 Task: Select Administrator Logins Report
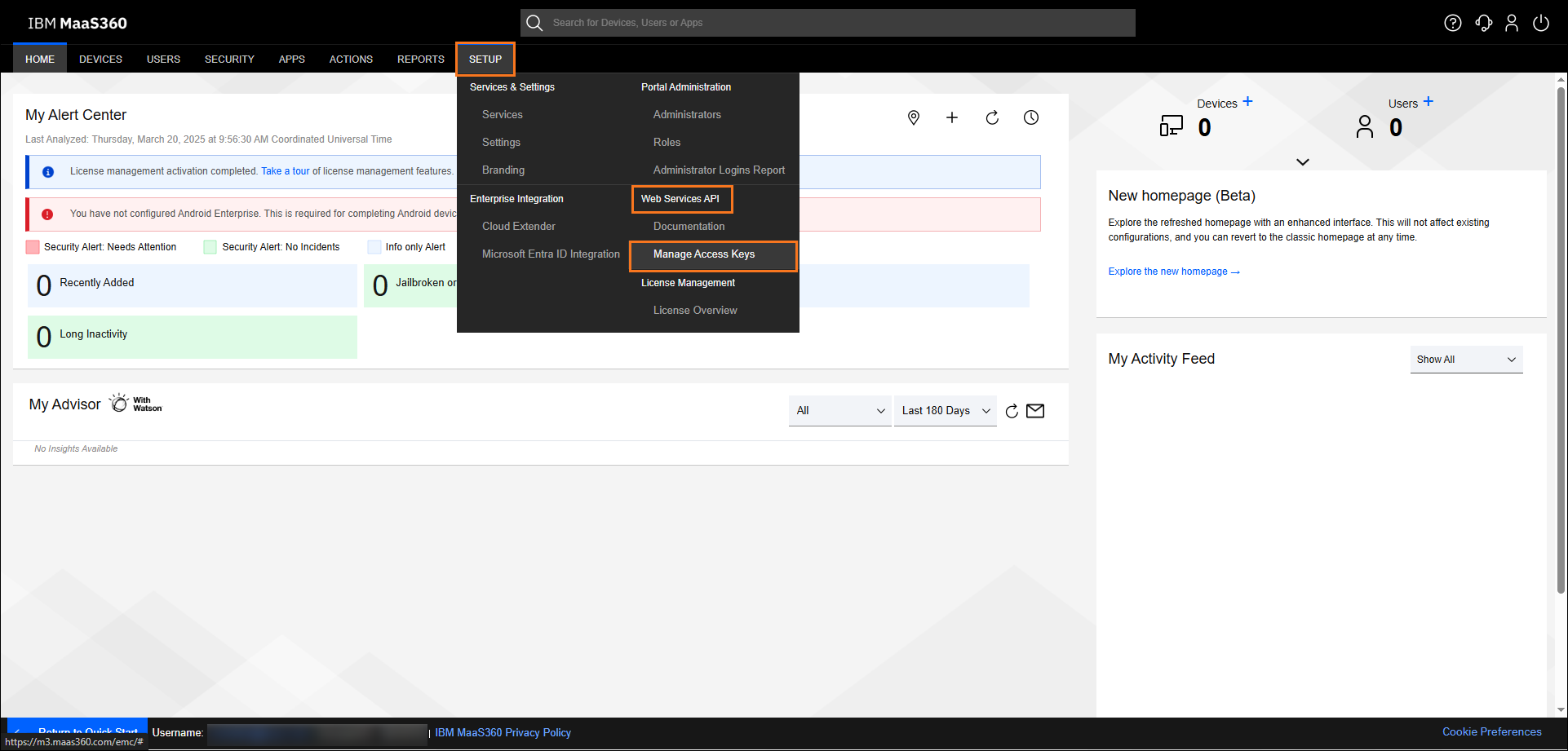pyautogui.click(x=719, y=170)
